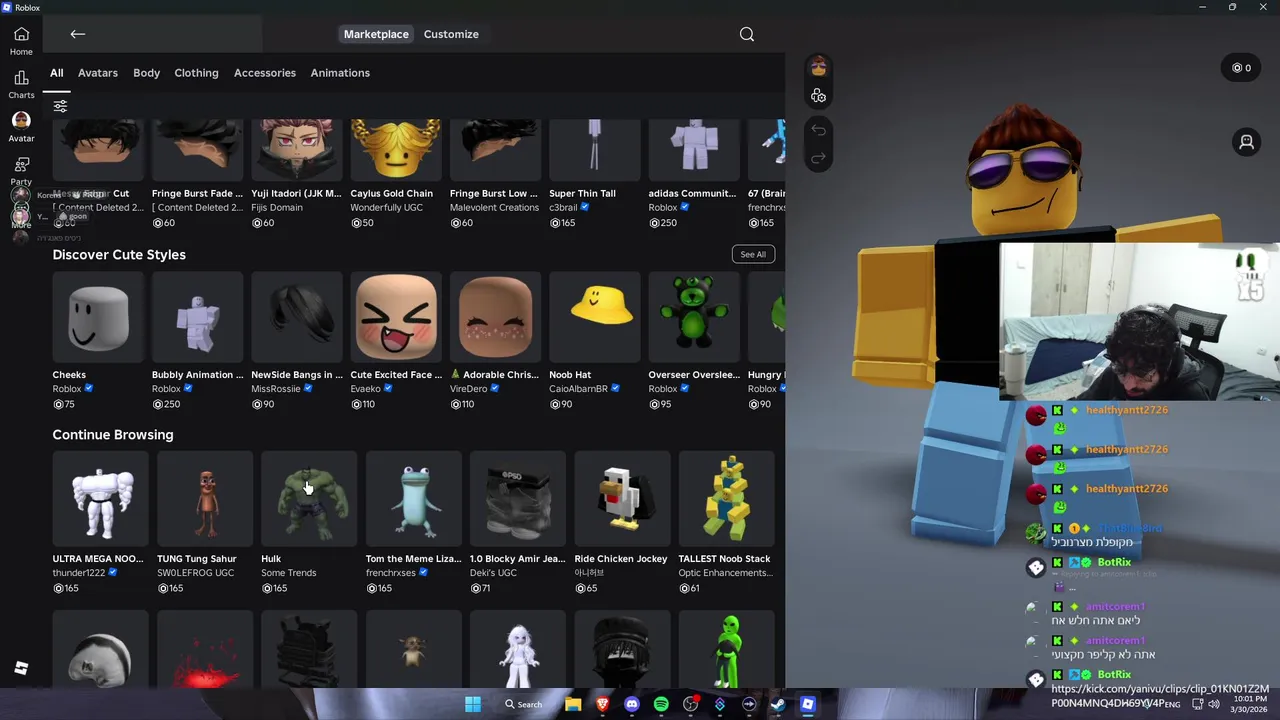Viewport: 1280px width, 720px height.
Task: Open avatar body settings icon
Action: coord(818,96)
